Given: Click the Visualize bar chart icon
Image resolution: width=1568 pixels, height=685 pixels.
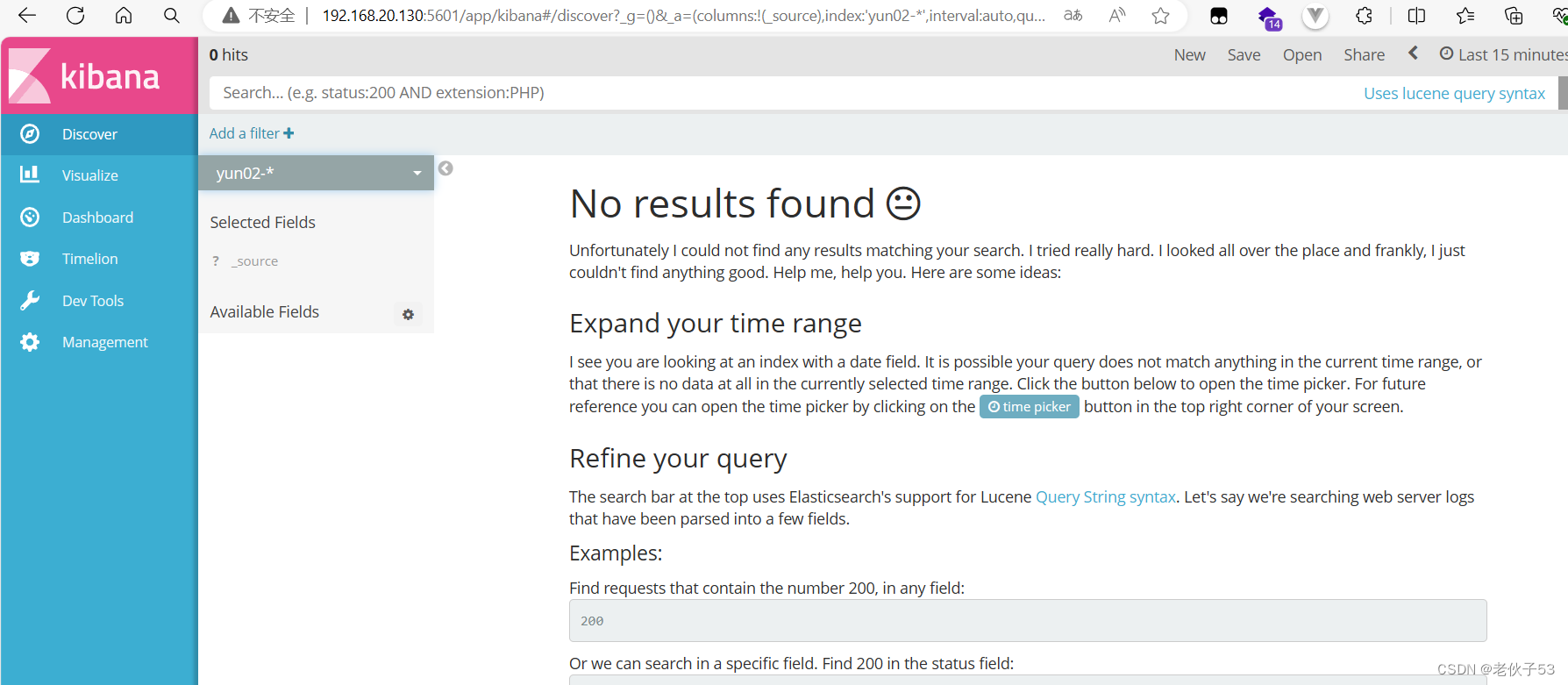Looking at the screenshot, I should (x=30, y=175).
